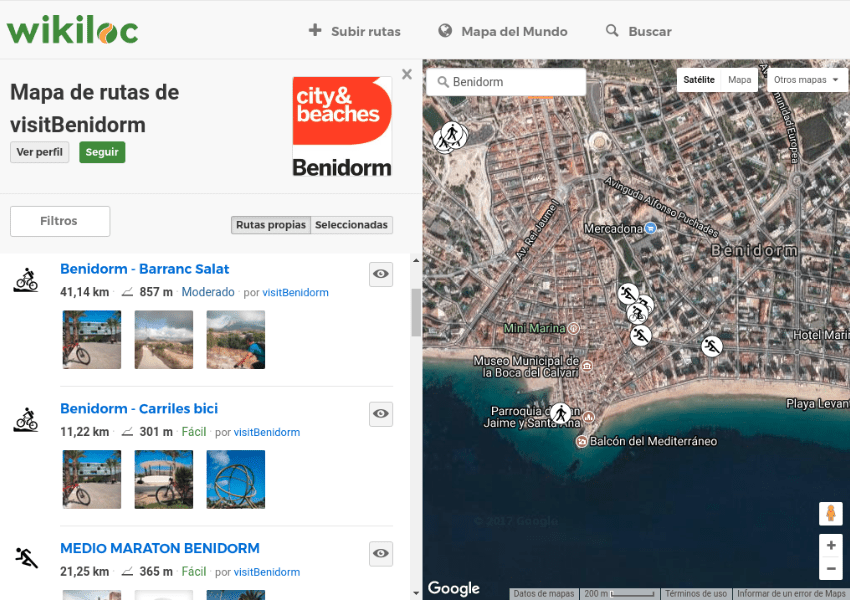This screenshot has height=600, width=850.
Task: Click the mountain bike icon for Barranc Salat
Action: (26, 280)
